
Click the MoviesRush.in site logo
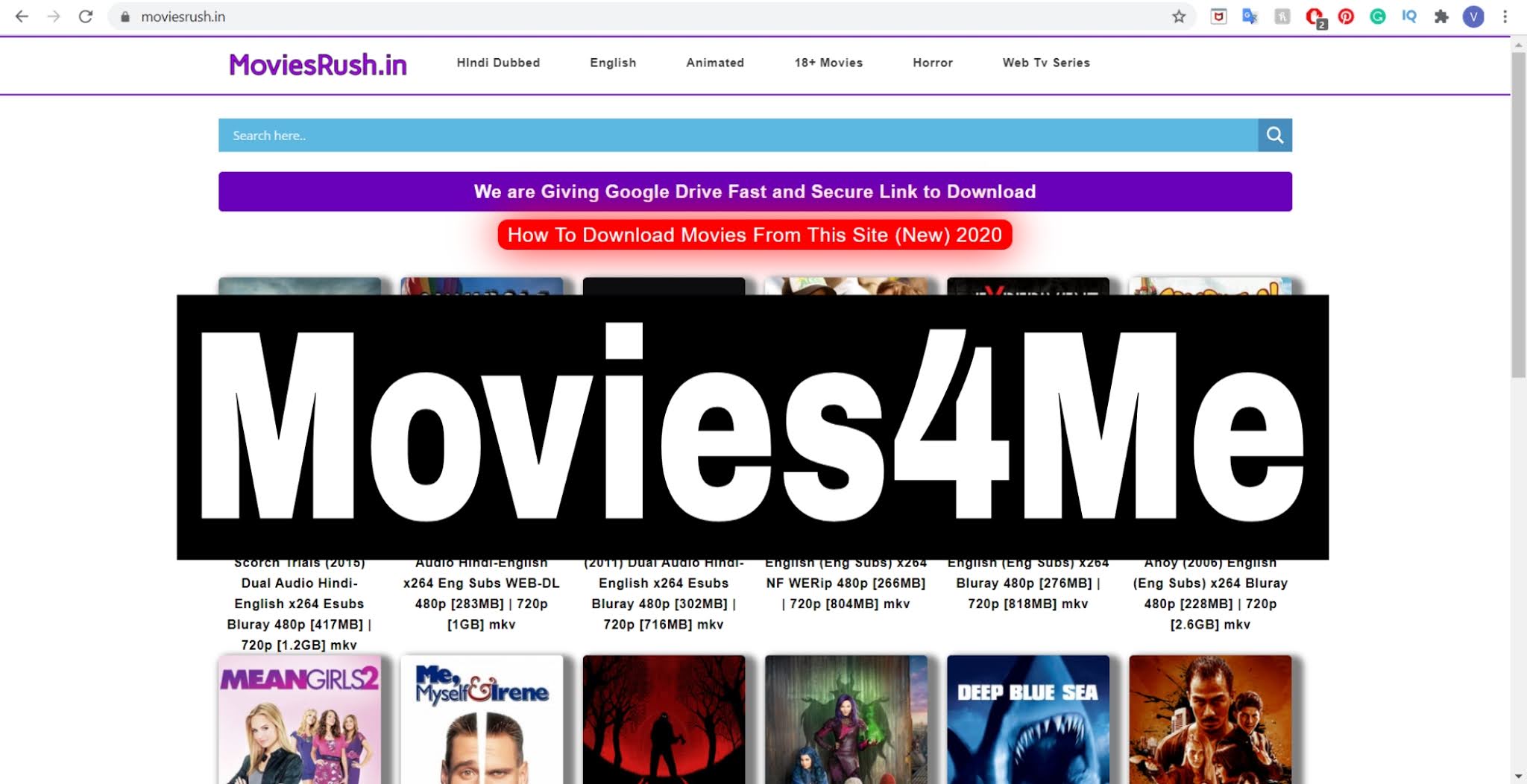coord(318,65)
